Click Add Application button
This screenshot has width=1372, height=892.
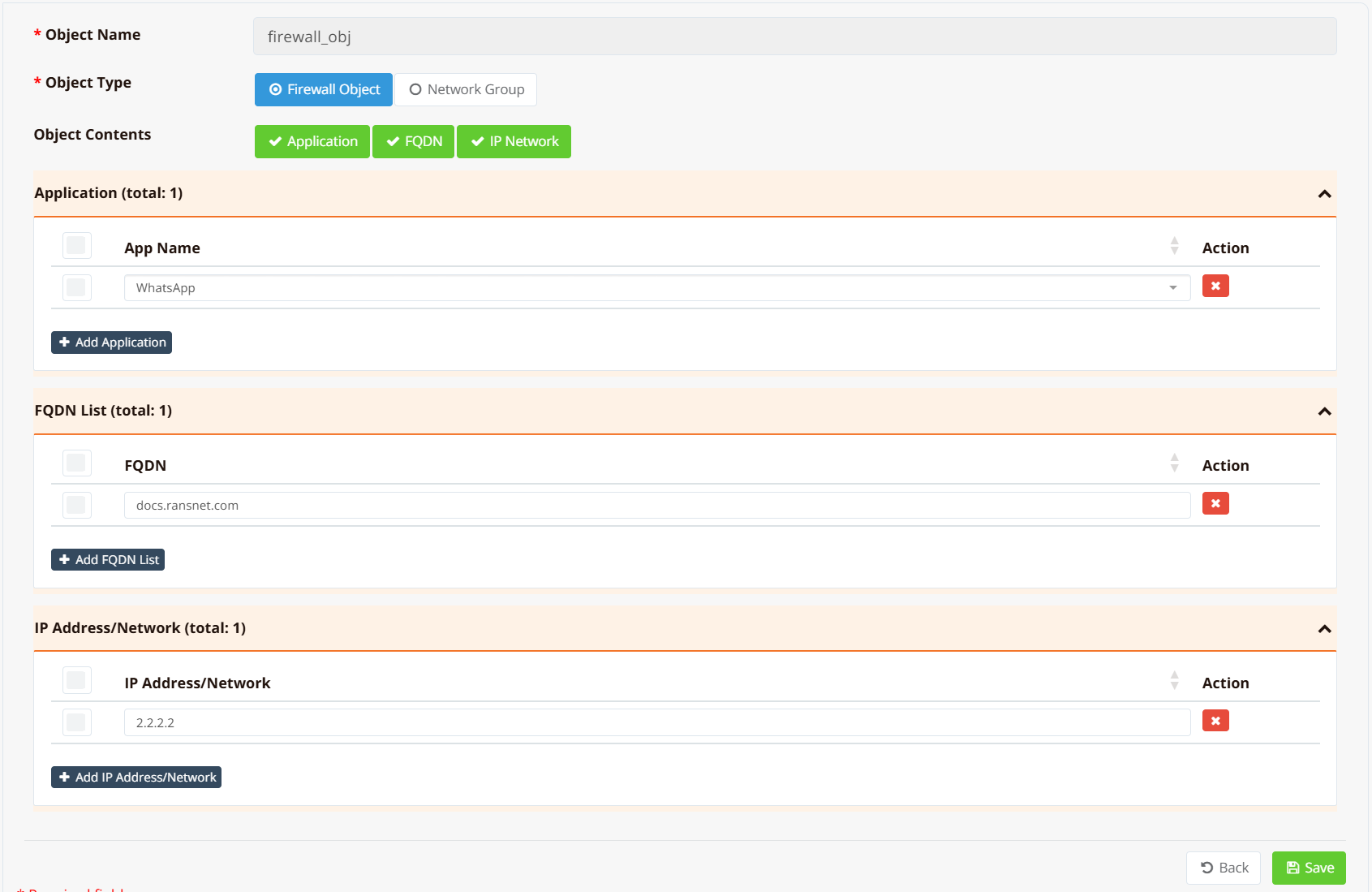(111, 343)
